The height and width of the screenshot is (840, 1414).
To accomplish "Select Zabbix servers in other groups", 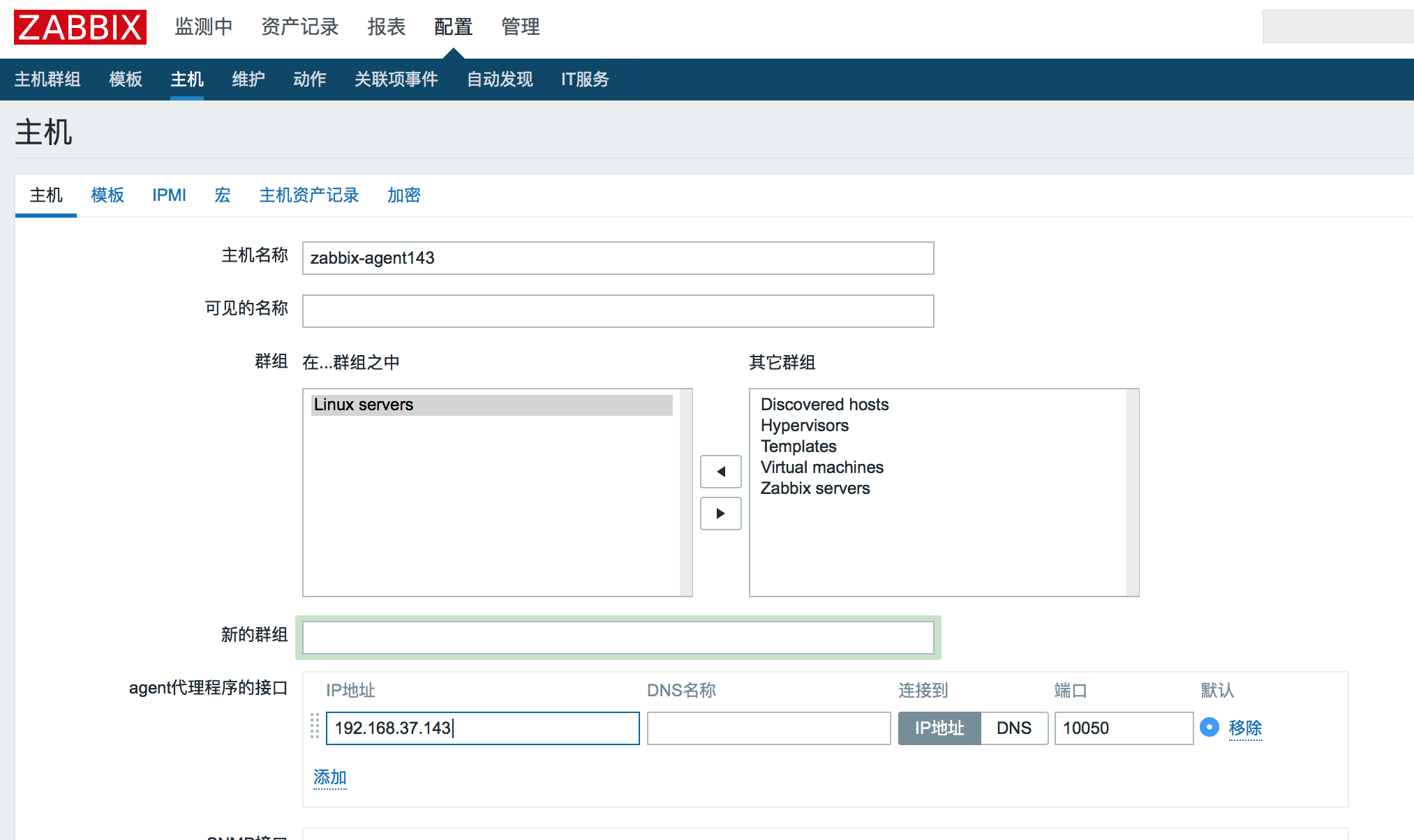I will coord(815,488).
